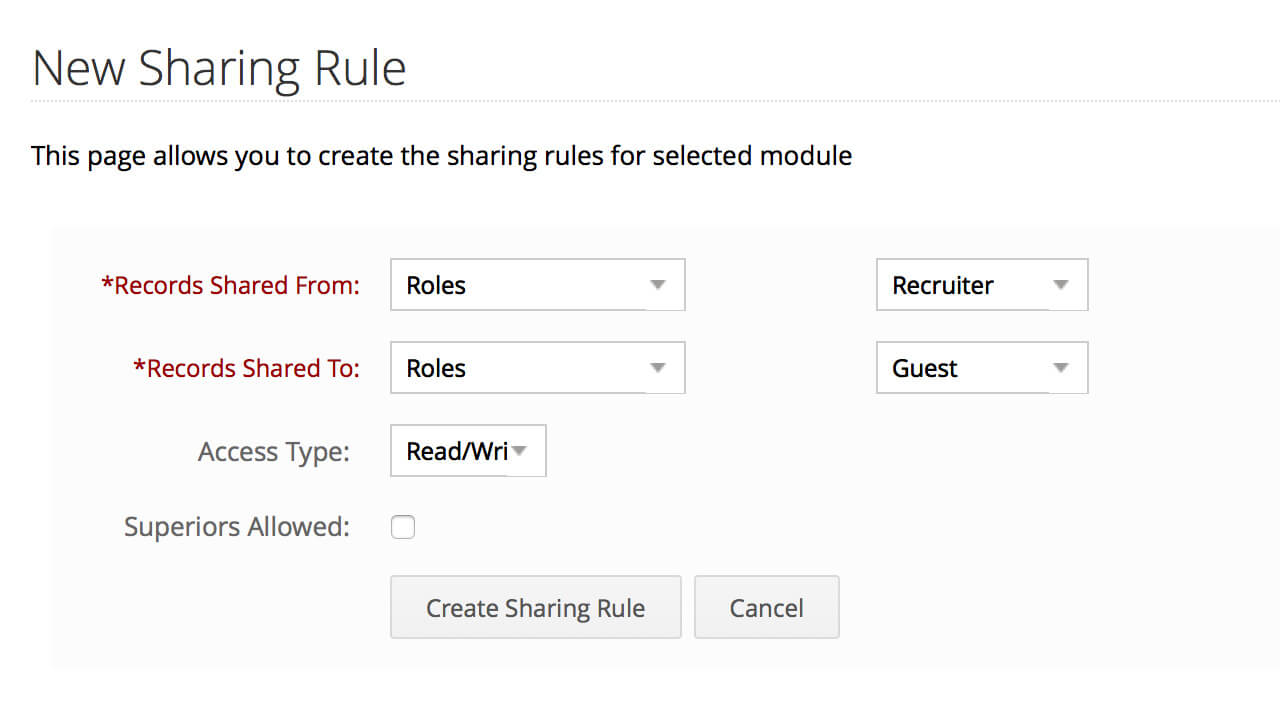Viewport: 1280px width, 710px height.
Task: Click the New Sharing Rule heading
Action: click(219, 69)
